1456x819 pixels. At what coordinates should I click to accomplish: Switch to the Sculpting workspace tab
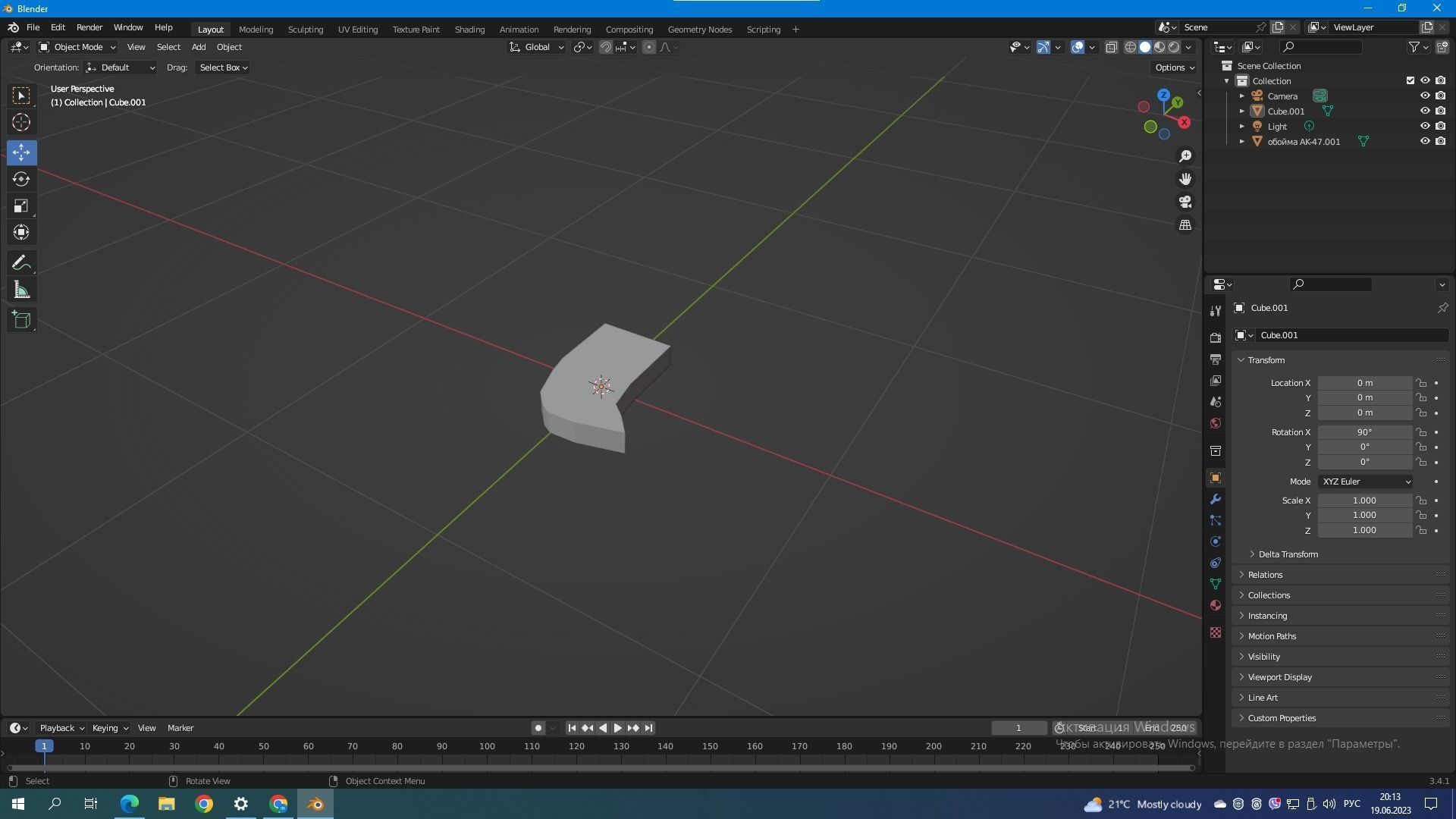coord(305,29)
